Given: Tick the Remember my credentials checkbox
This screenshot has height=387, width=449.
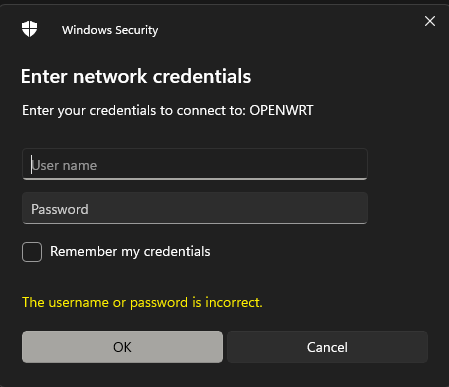Looking at the screenshot, I should click(32, 252).
